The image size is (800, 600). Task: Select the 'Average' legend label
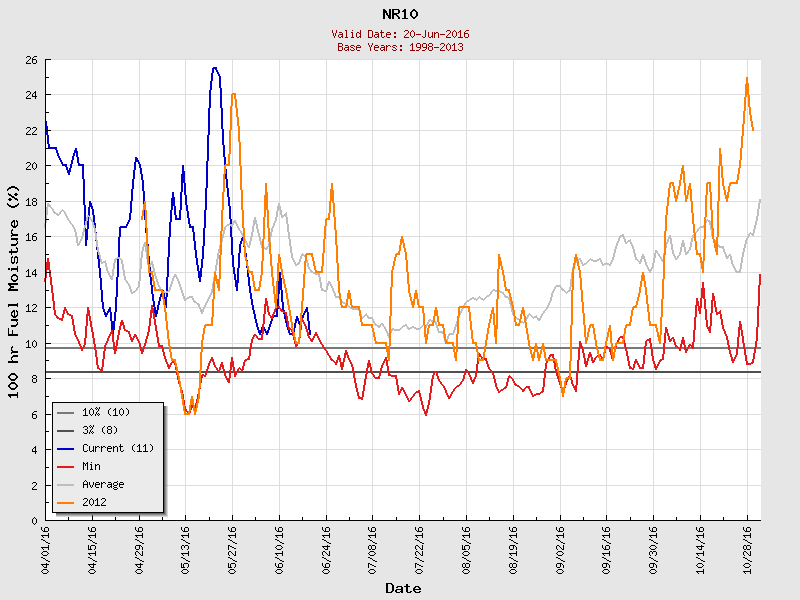pos(103,484)
